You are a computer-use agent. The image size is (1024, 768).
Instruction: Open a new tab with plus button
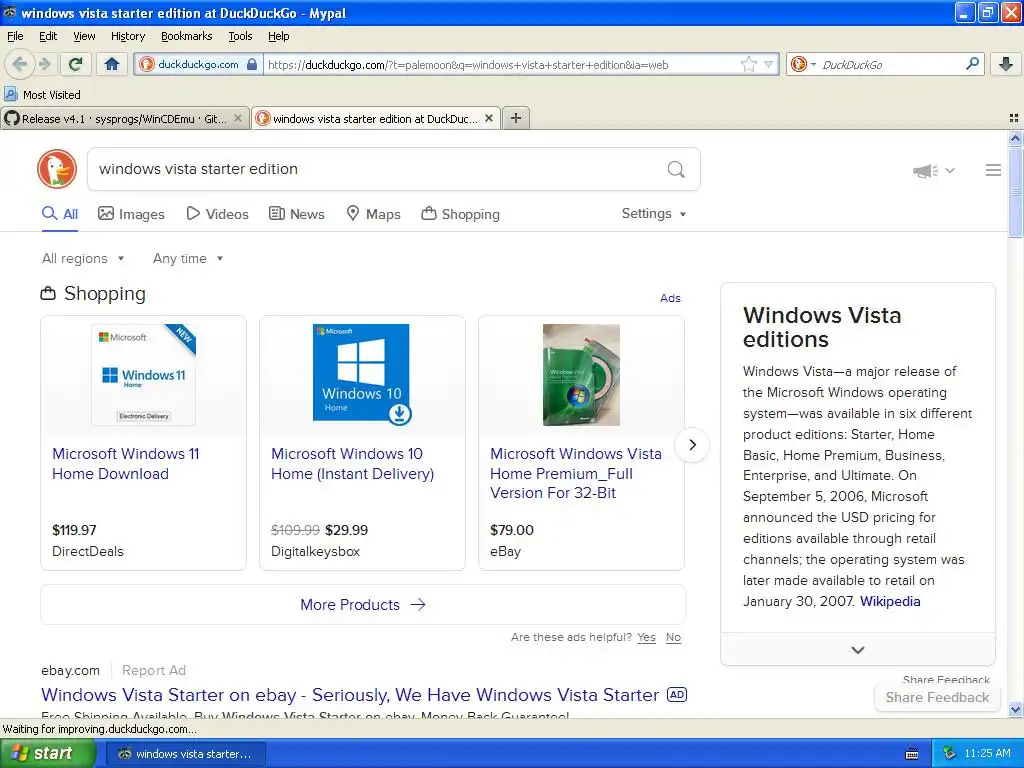coord(516,118)
